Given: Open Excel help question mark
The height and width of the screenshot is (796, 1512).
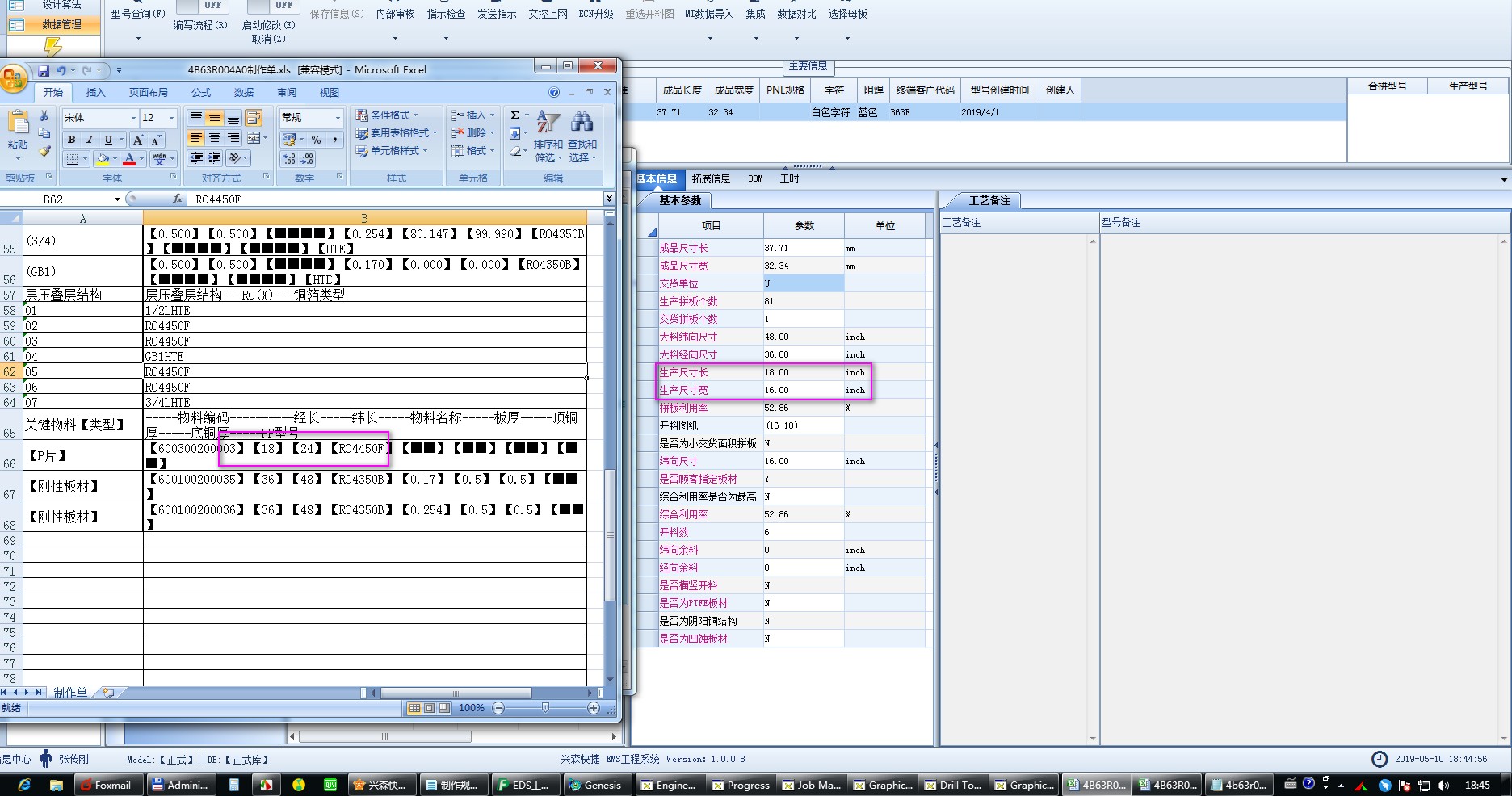Looking at the screenshot, I should [554, 92].
